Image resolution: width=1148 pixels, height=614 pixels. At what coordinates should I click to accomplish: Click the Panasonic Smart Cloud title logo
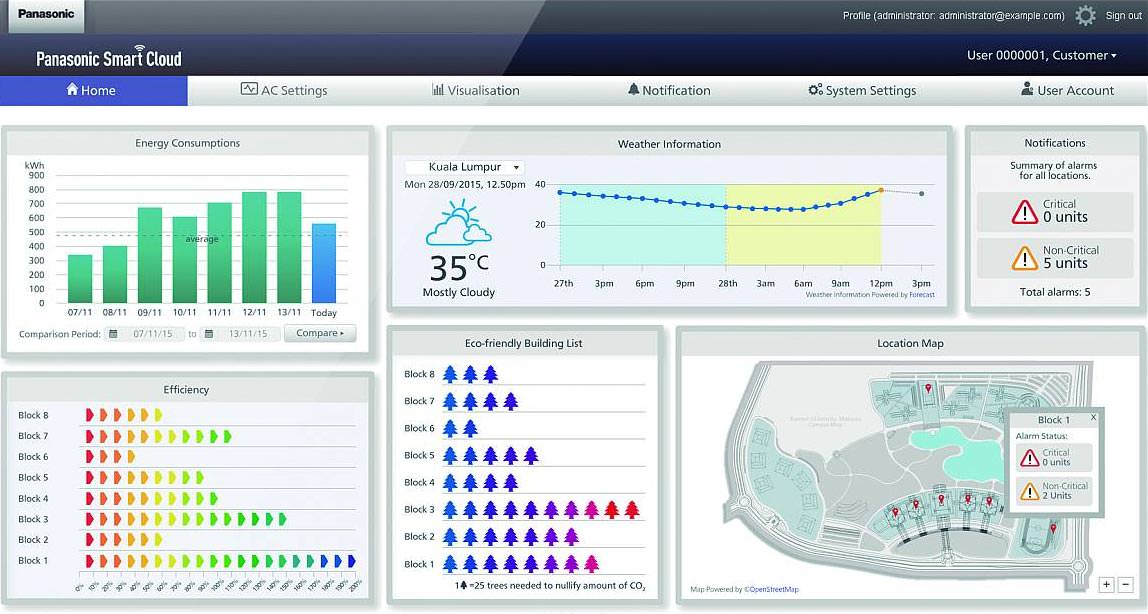click(x=109, y=57)
